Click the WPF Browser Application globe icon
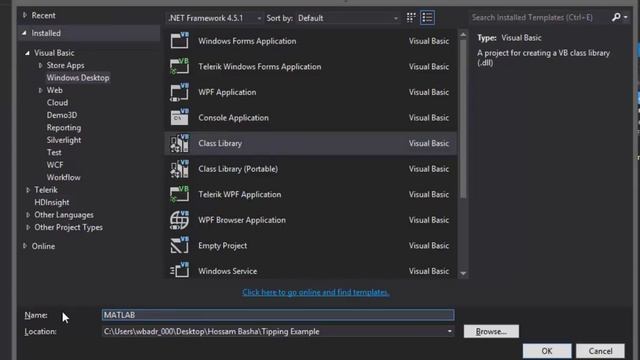Screen dimensions: 640x360 click(x=180, y=220)
